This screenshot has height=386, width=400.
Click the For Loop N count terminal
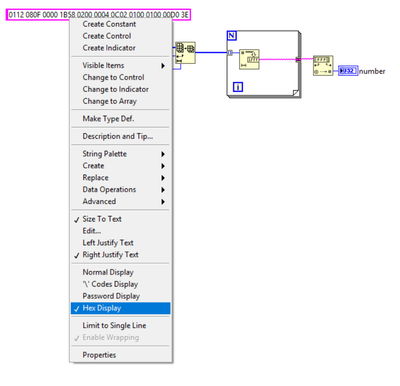point(232,36)
